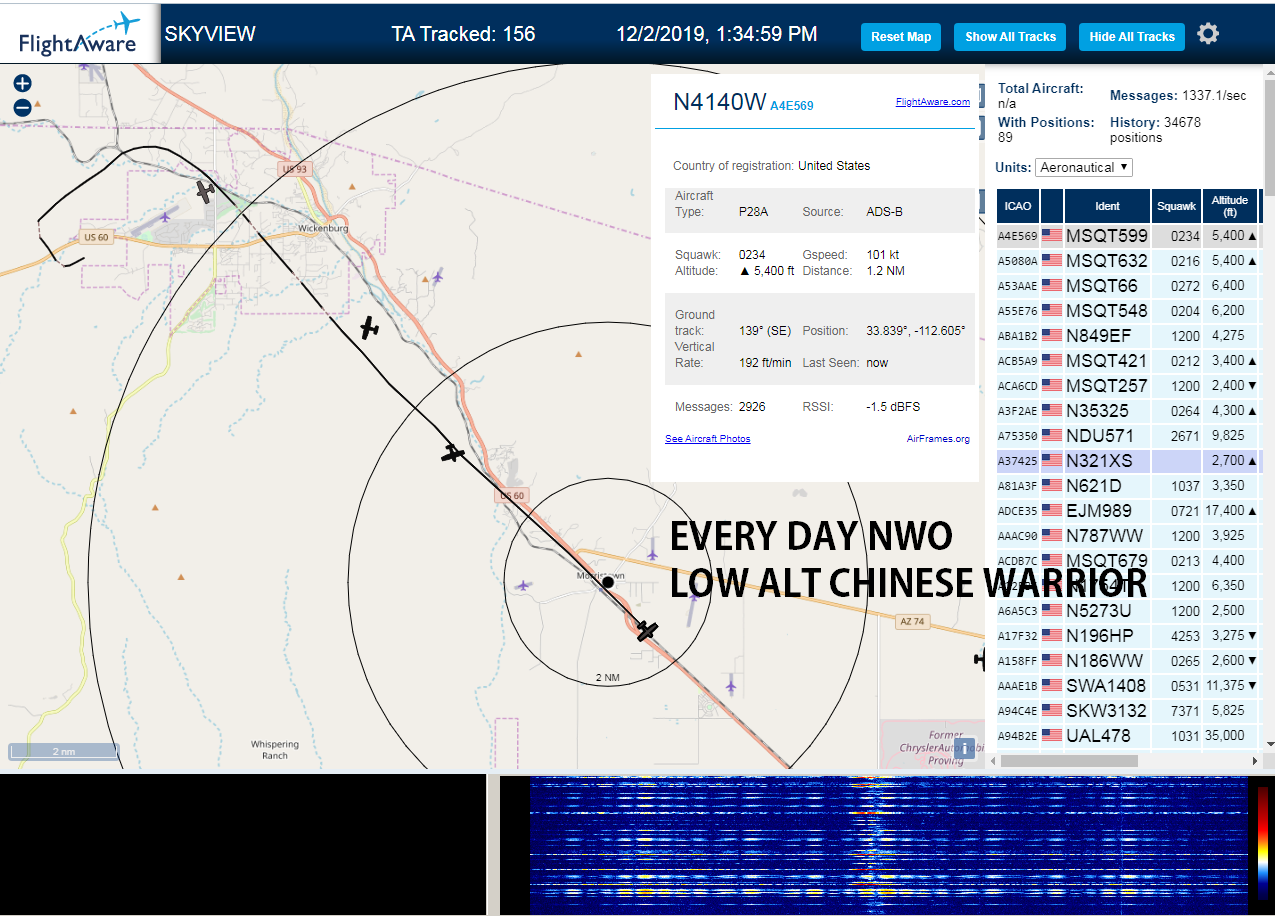Image resolution: width=1275 pixels, height=917 pixels.
Task: Click the horizontal scrollbar under aircraft table
Action: pyautogui.click(x=1069, y=761)
